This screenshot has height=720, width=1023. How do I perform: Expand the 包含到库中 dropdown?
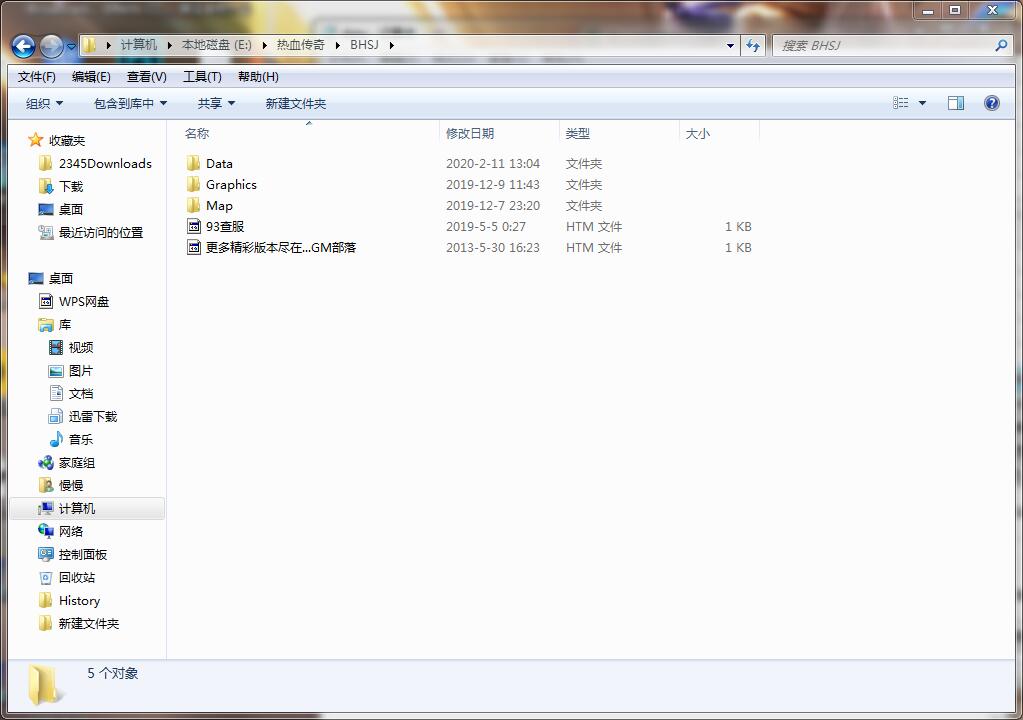coord(130,104)
